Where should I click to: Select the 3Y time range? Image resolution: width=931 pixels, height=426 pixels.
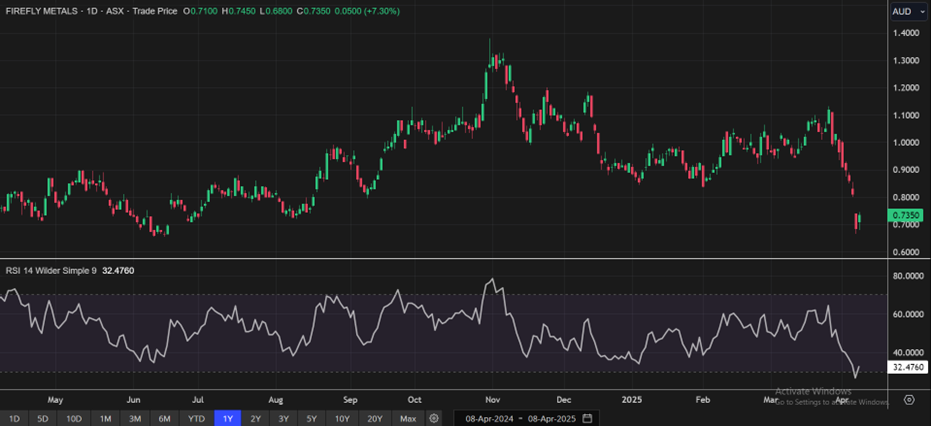[284, 418]
